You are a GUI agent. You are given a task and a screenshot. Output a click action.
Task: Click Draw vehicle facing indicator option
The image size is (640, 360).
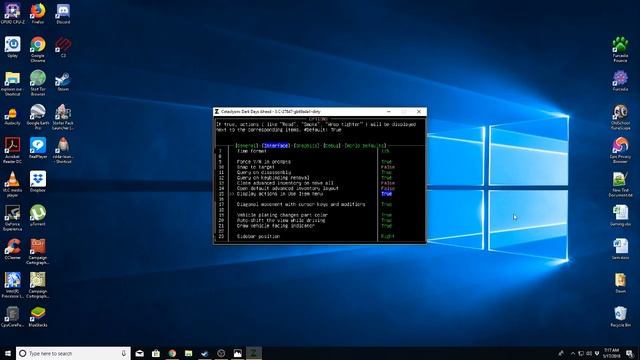pos(276,225)
